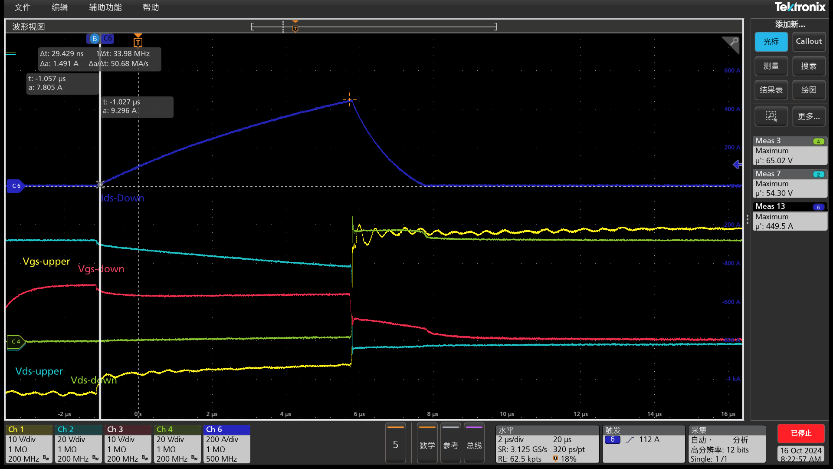Screen dimensions: 833x469
Task: Add a 数学 (Math) waveform
Action: coord(427,444)
